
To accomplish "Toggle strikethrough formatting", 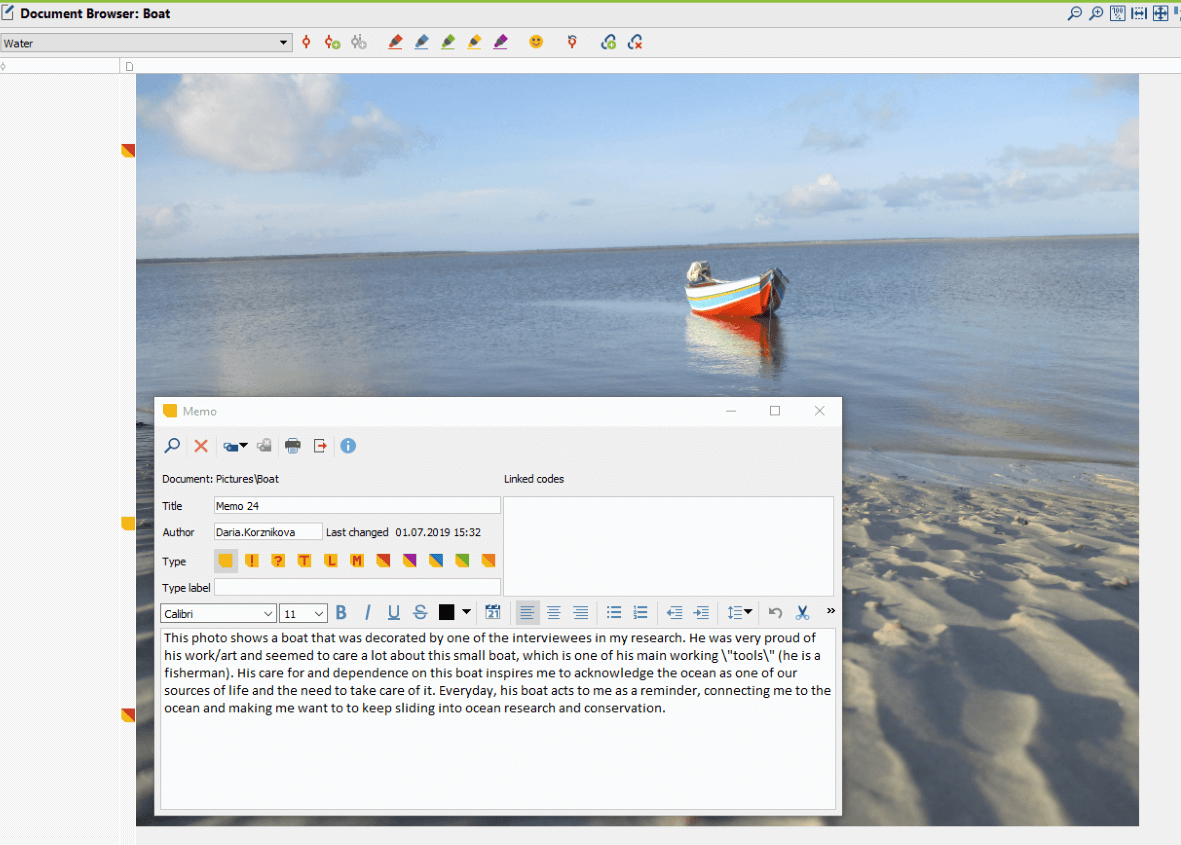I will (x=420, y=612).
